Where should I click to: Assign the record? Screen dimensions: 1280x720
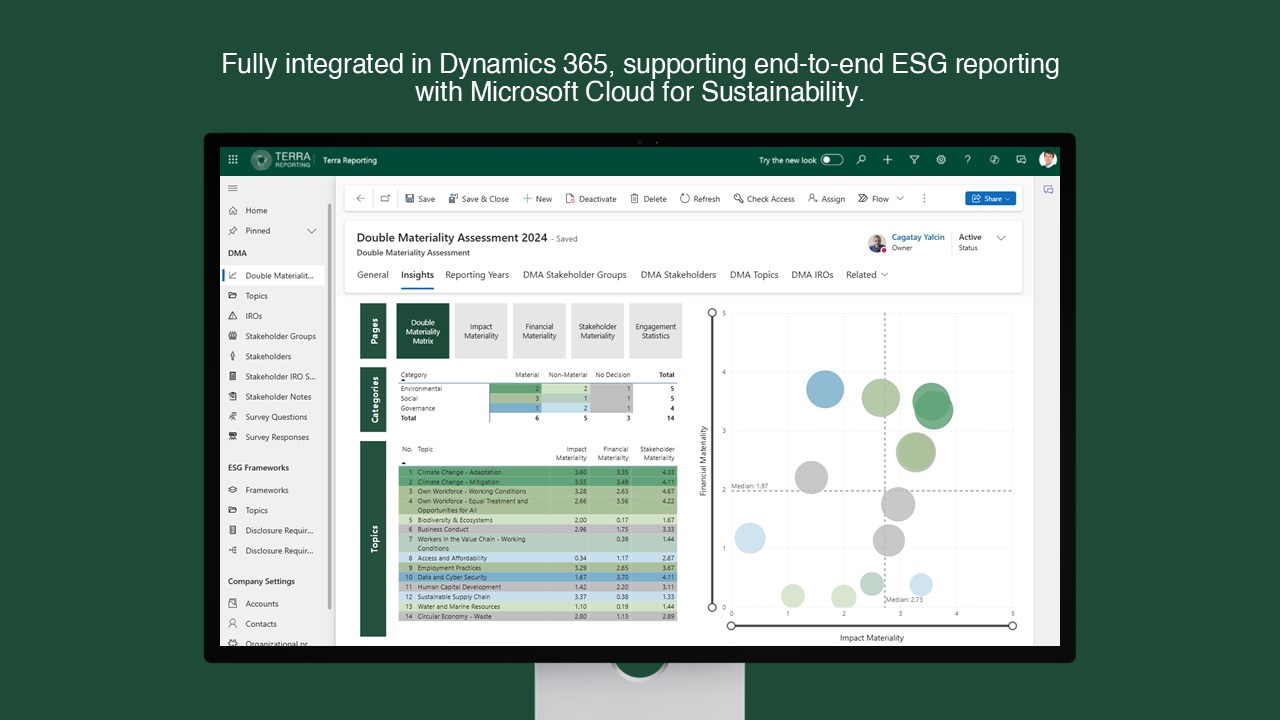point(826,199)
